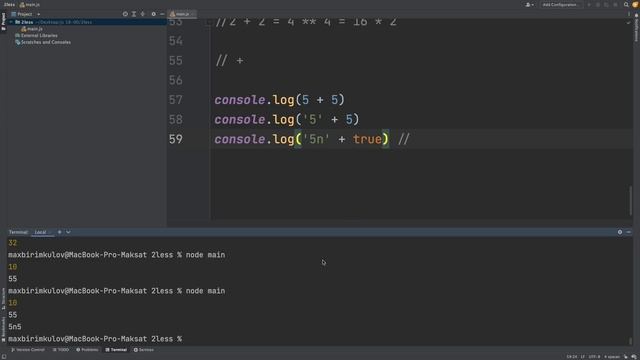The width and height of the screenshot is (640, 360).
Task: Open Project panel gear options
Action: (153, 14)
